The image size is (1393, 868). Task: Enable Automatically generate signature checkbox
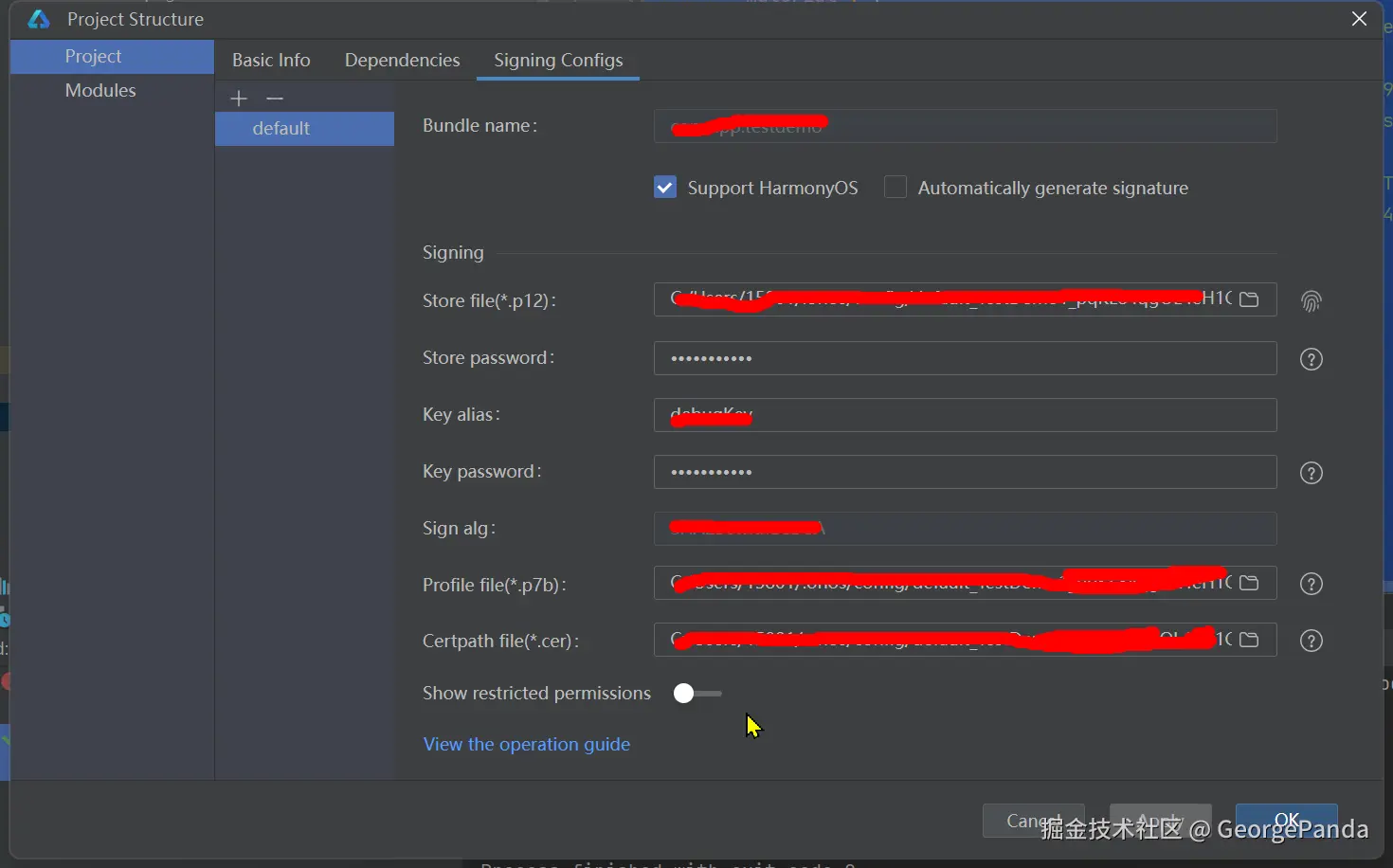pos(895,188)
